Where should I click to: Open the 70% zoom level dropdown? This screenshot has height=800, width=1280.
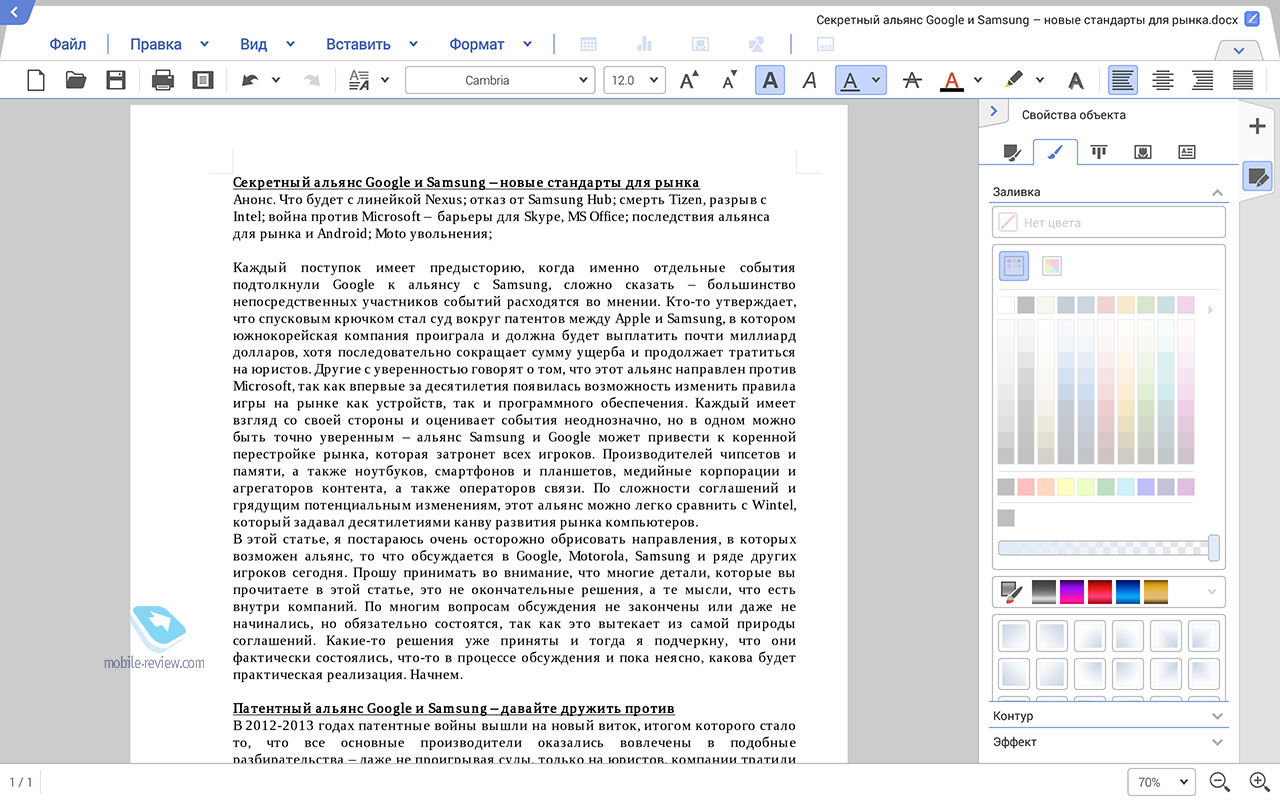tap(1161, 782)
